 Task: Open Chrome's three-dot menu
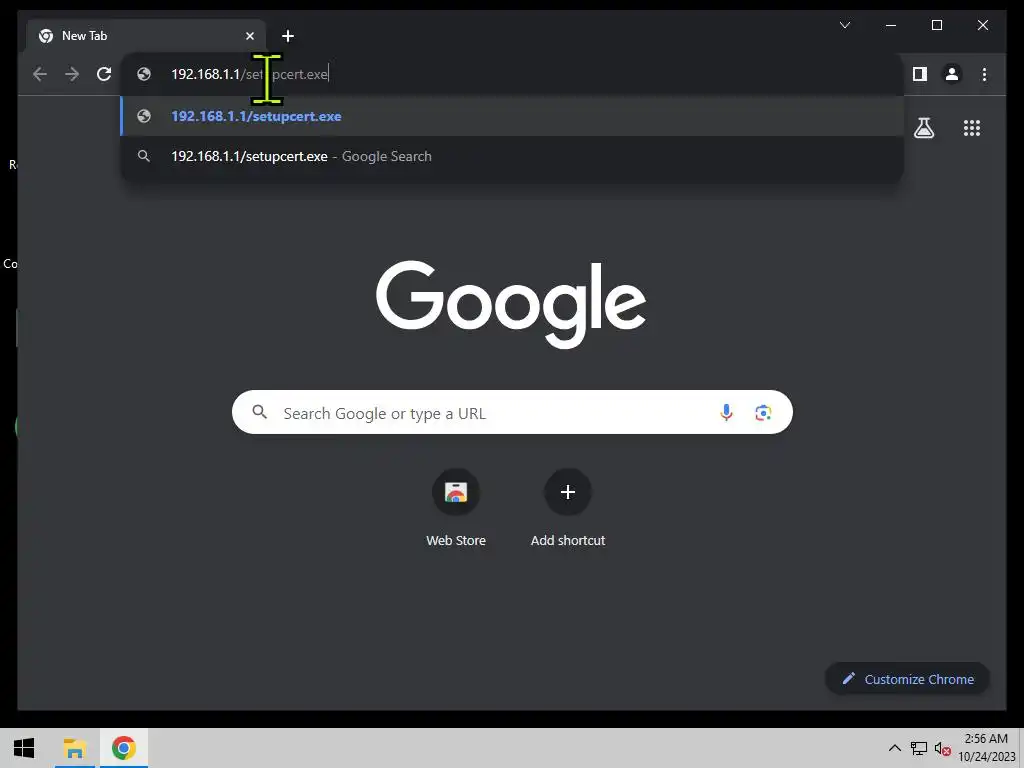point(984,74)
